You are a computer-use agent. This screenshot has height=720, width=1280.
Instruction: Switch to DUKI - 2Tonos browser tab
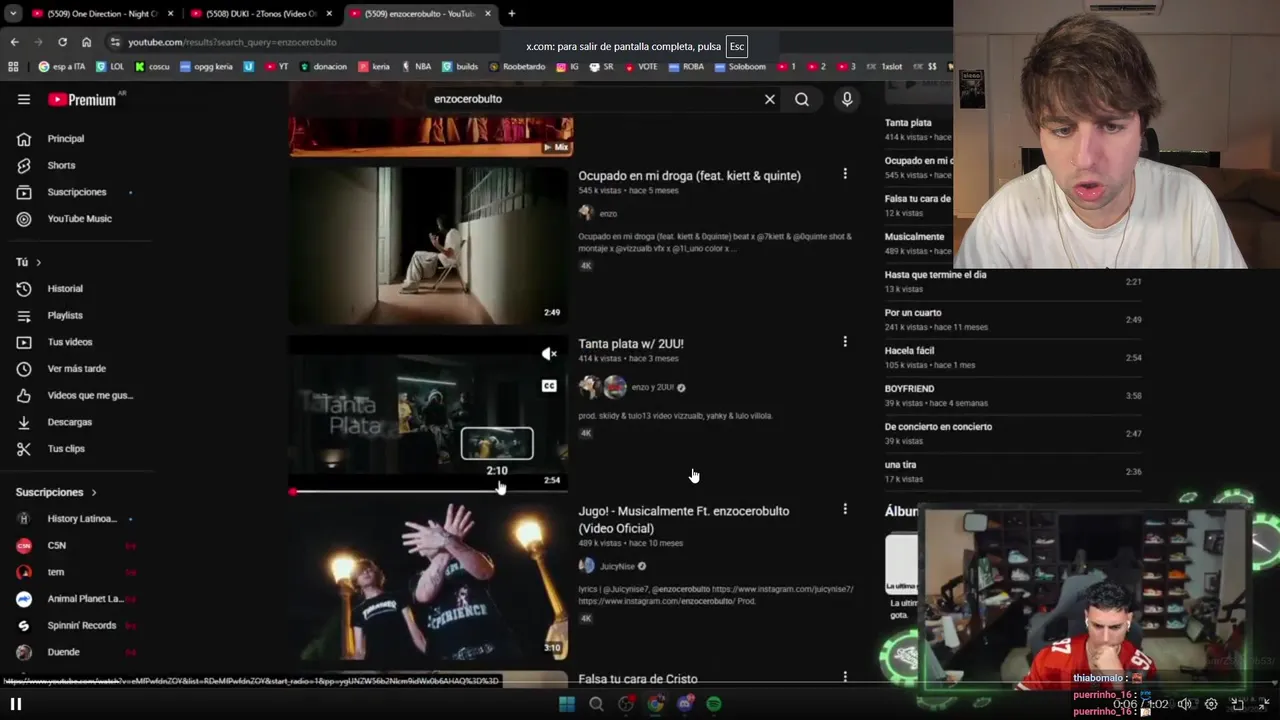coord(260,13)
